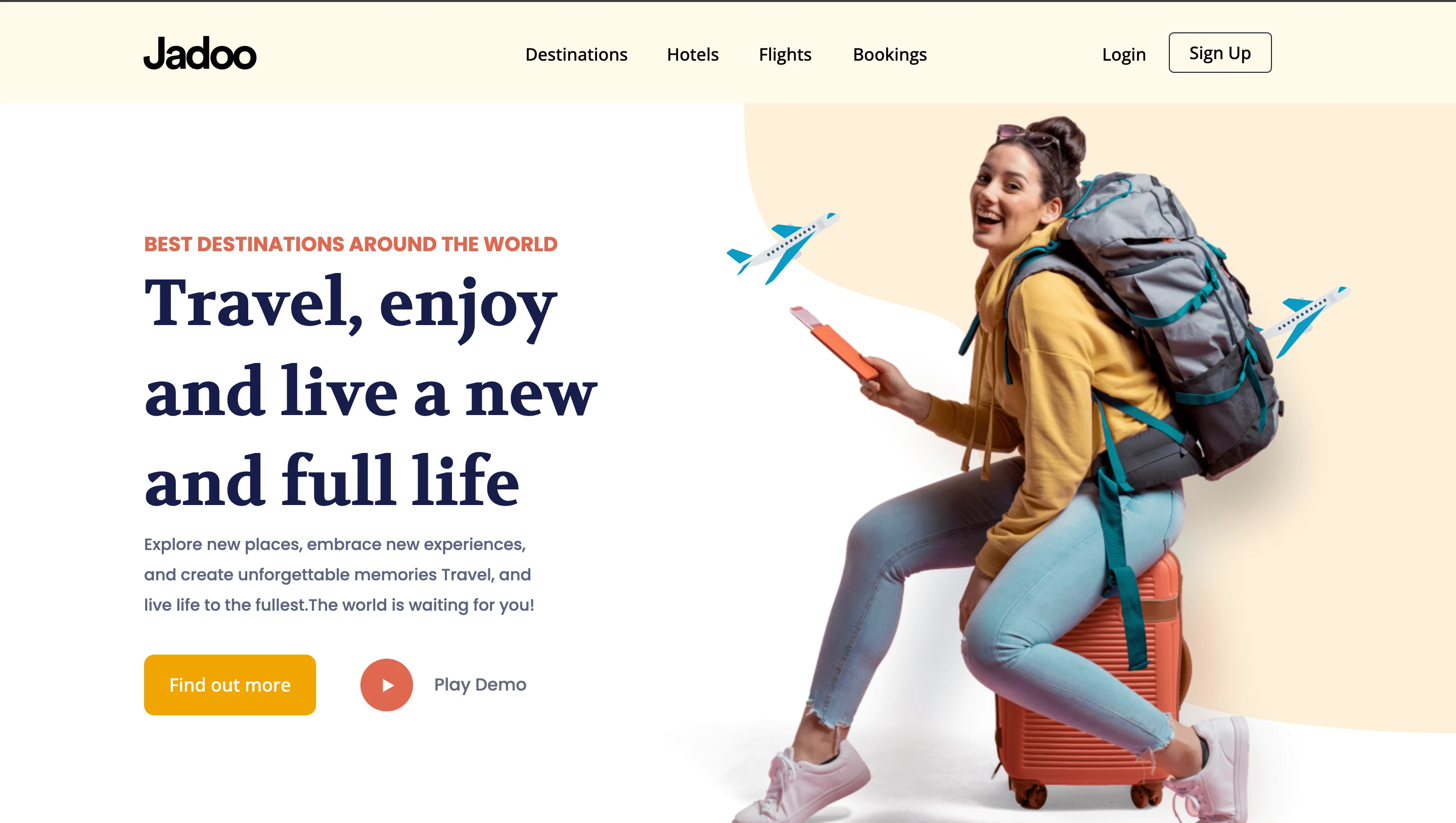
Task: Go to the Hotels page
Action: coord(693,54)
